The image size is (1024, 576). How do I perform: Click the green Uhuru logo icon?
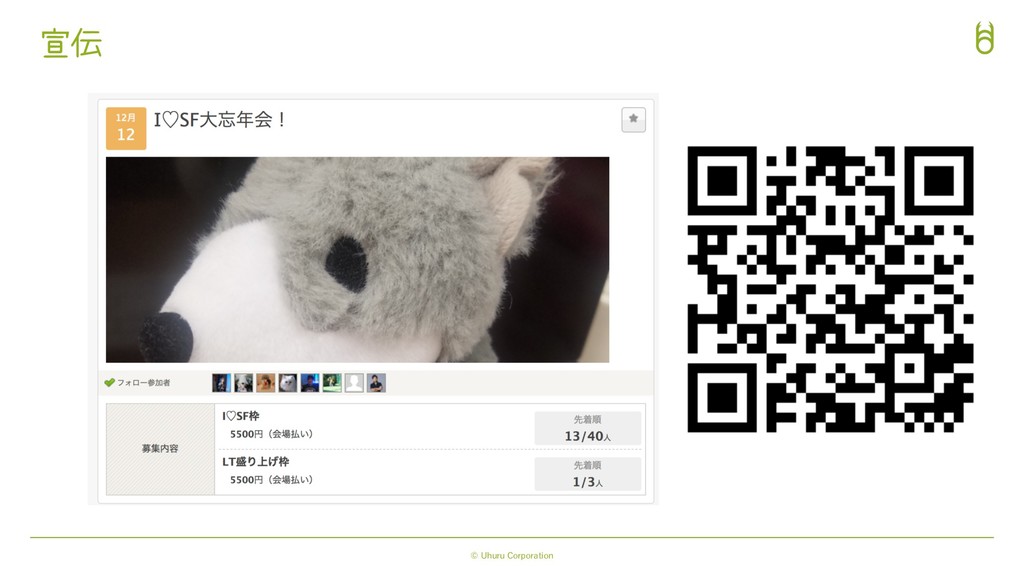coord(985,38)
